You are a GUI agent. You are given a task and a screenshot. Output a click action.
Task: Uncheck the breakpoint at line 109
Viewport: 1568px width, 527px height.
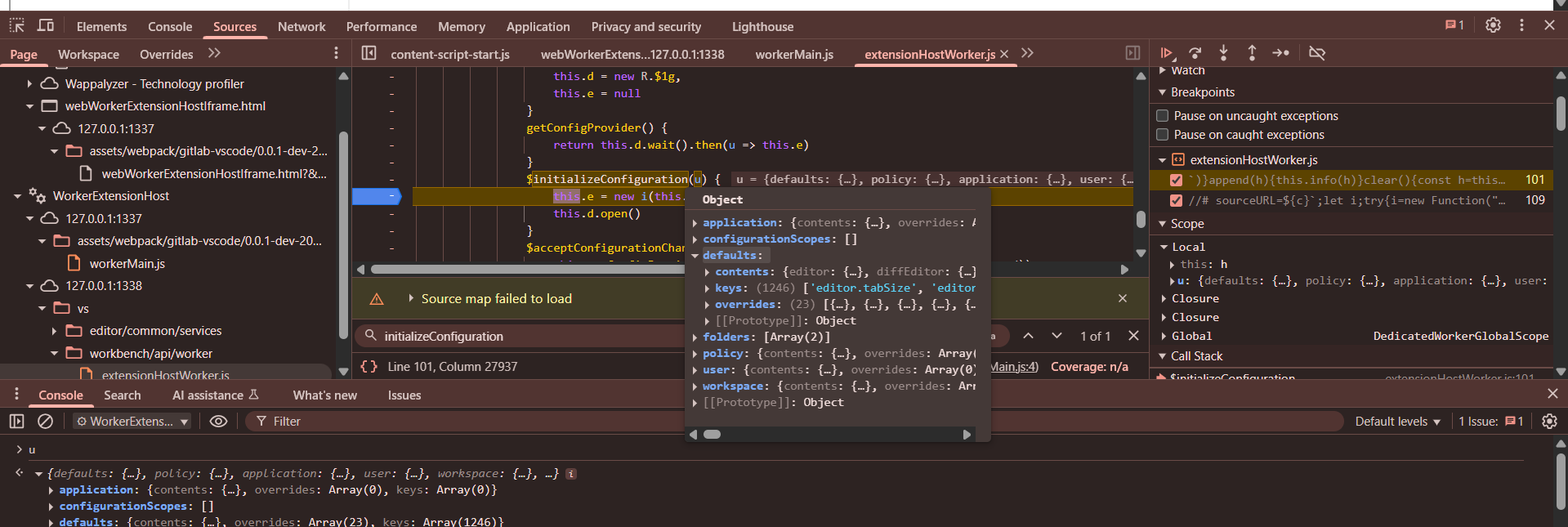pos(1177,200)
